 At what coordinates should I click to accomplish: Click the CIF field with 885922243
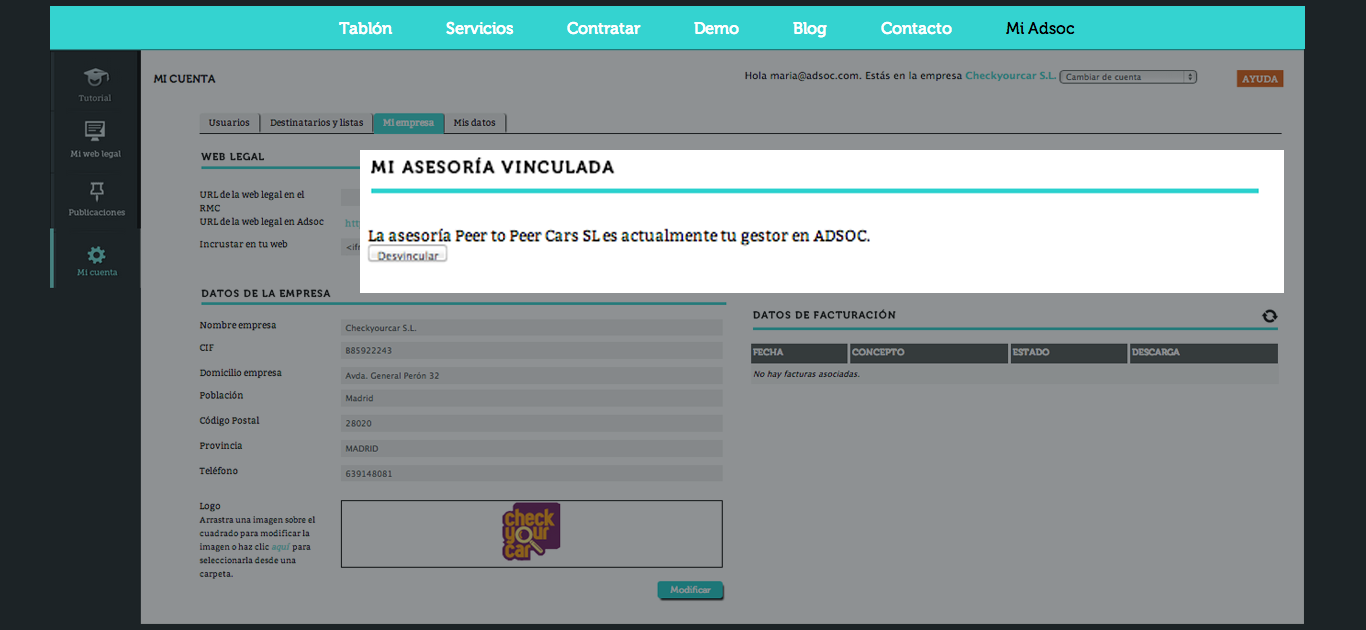pyautogui.click(x=531, y=351)
